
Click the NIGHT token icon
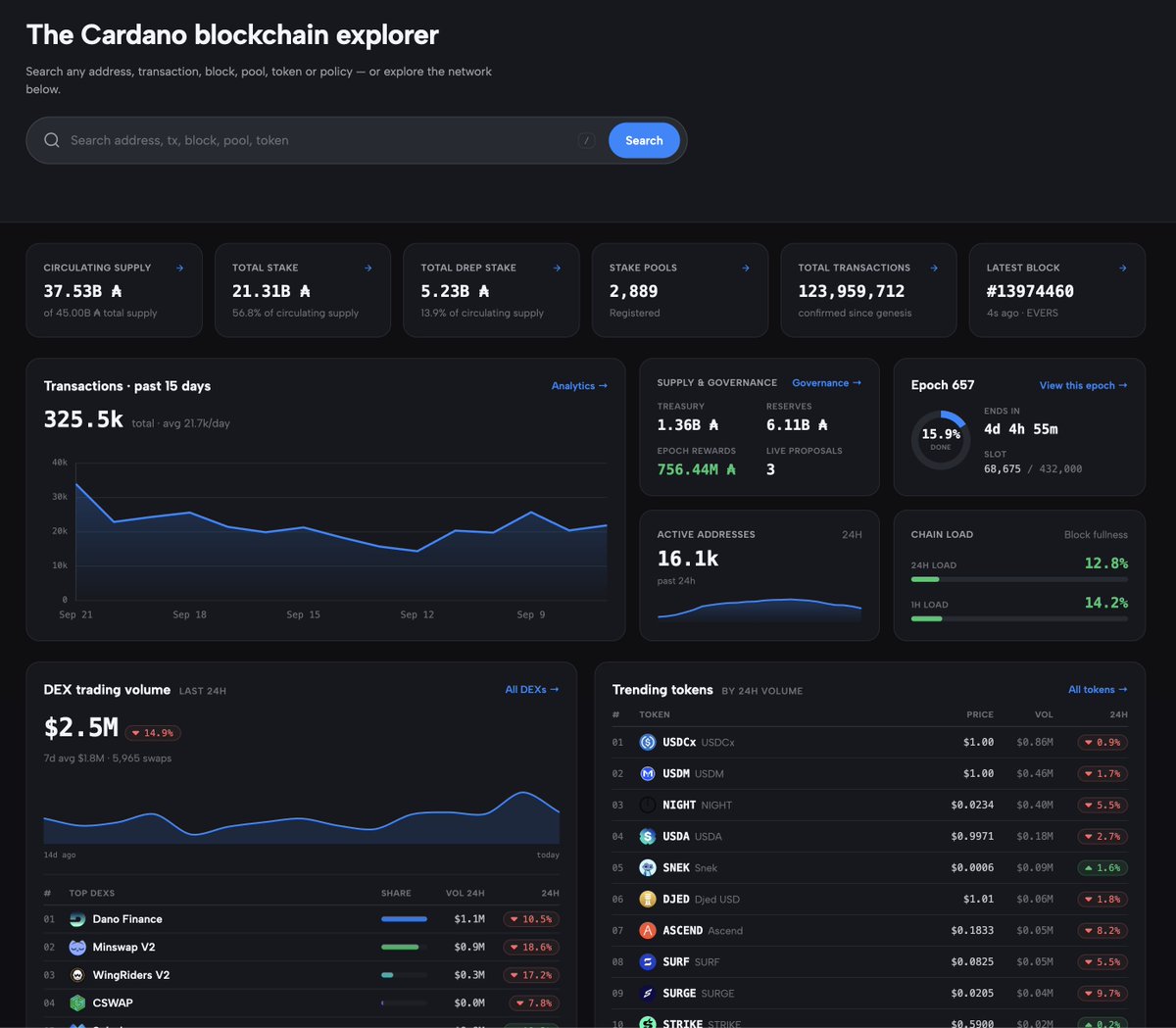648,806
